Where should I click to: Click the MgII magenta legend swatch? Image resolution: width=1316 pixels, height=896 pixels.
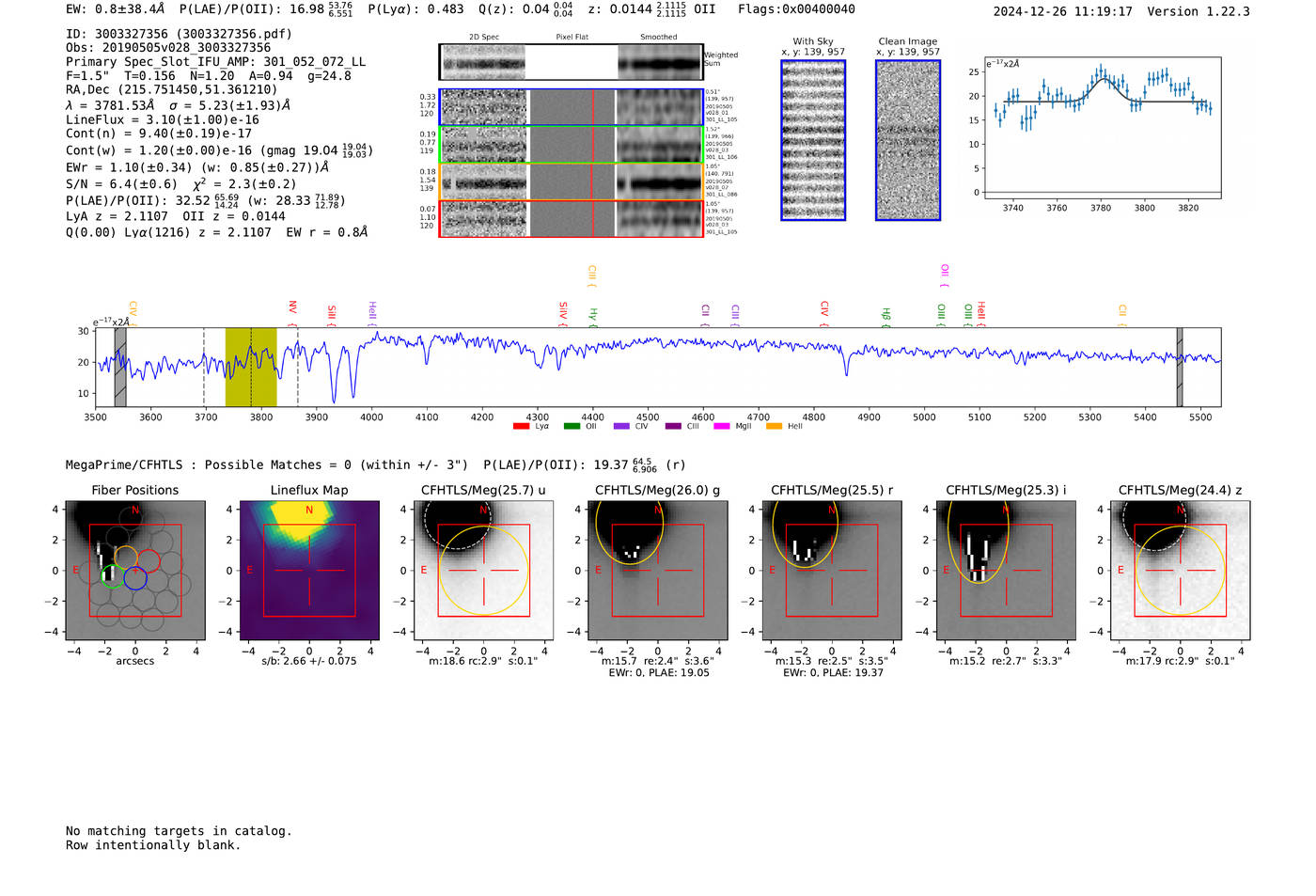722,427
